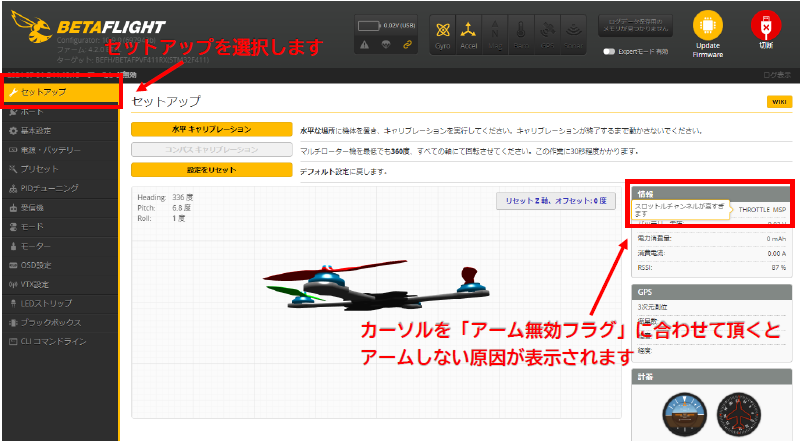800x441 pixels.
Task: Click the ログ表示 link
Action: [777, 75]
